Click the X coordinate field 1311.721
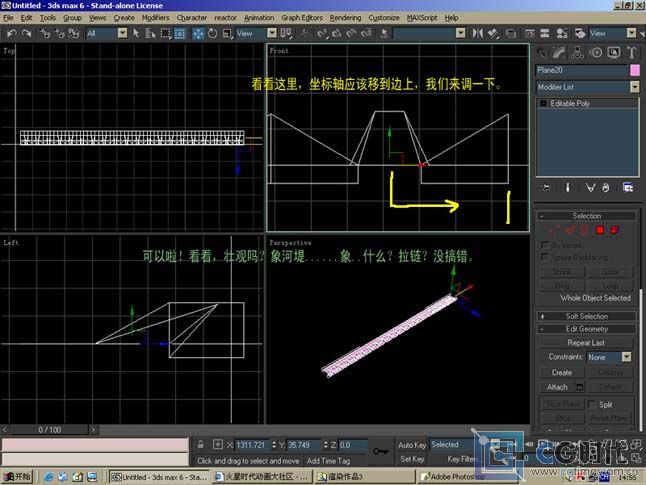 point(252,445)
